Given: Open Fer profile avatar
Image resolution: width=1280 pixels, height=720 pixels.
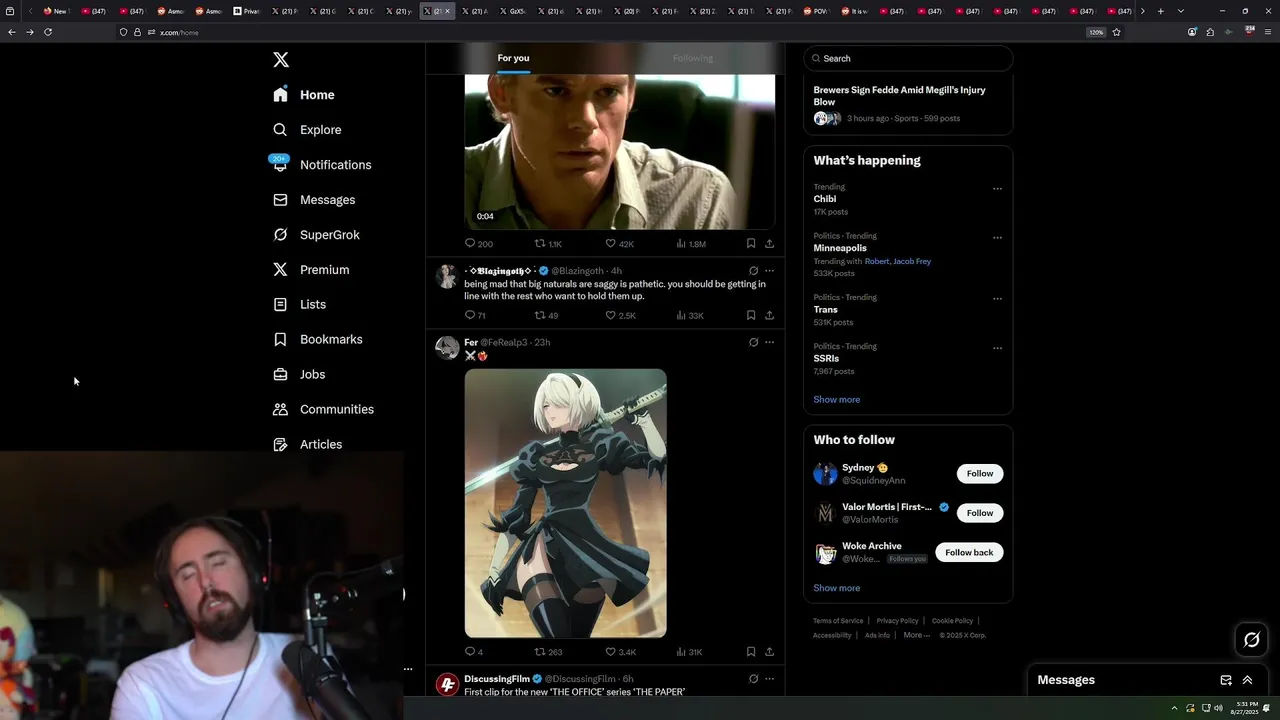Looking at the screenshot, I should point(447,348).
